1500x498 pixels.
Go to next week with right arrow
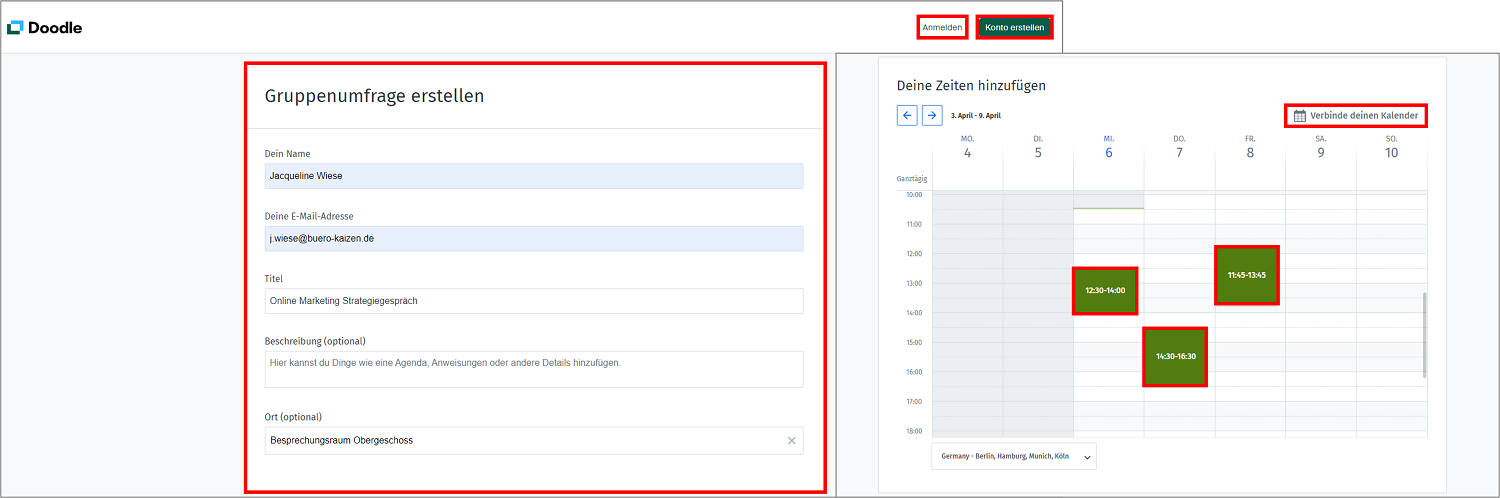[932, 115]
